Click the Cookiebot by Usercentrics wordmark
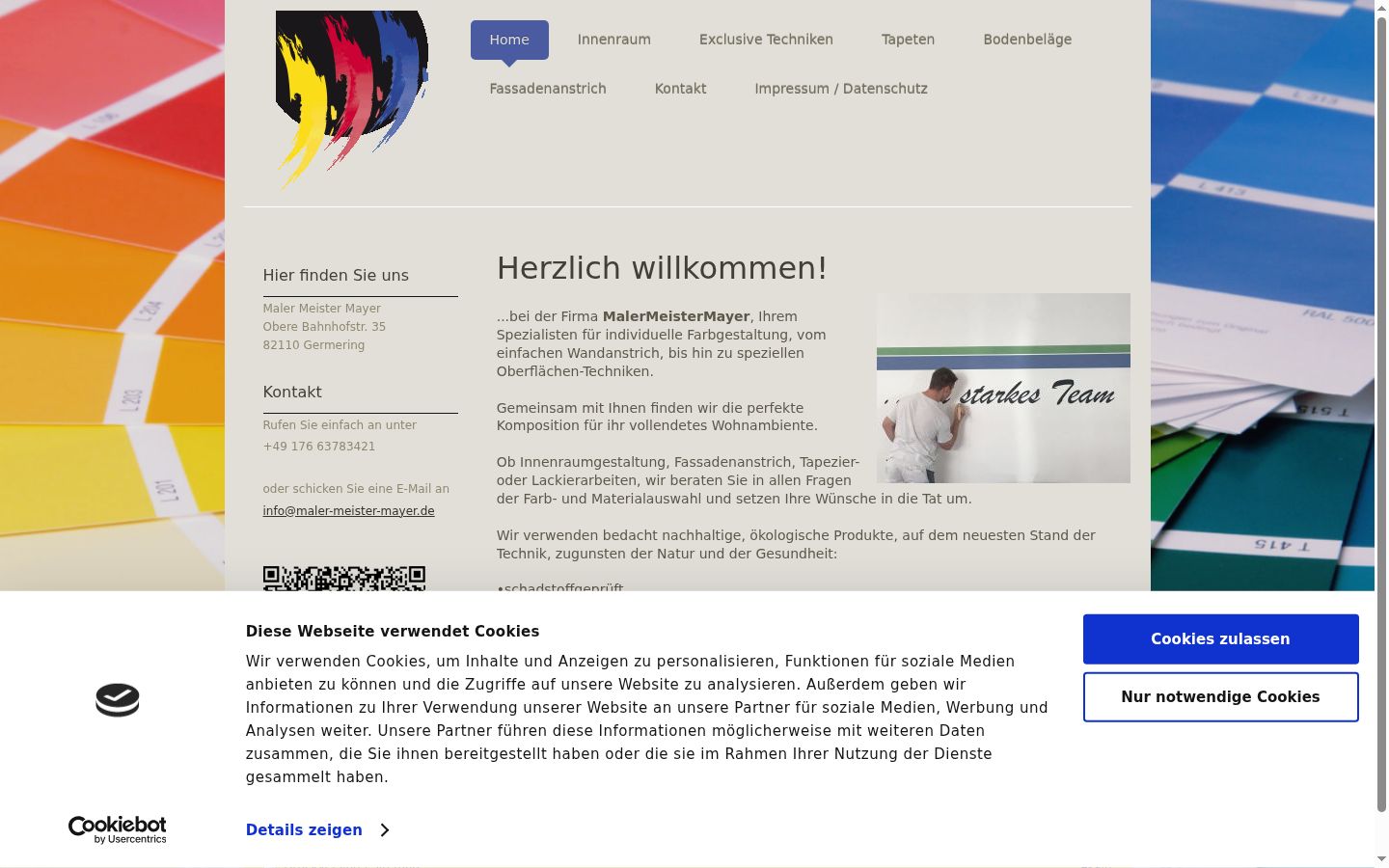Screen dimensions: 1389x868 118,829
